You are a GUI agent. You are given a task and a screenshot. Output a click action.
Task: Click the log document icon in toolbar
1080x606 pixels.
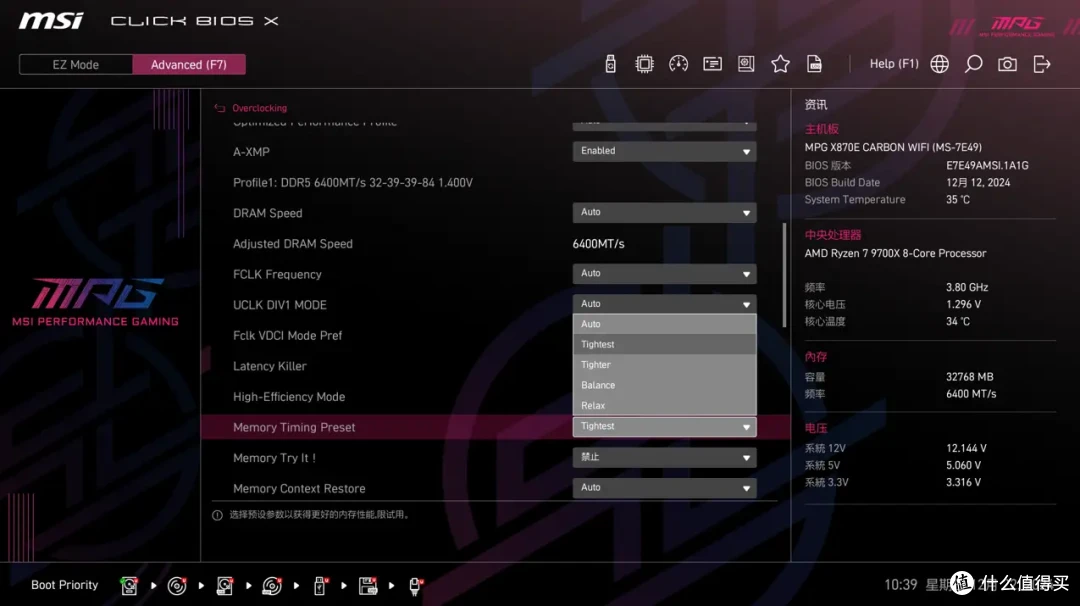point(814,64)
